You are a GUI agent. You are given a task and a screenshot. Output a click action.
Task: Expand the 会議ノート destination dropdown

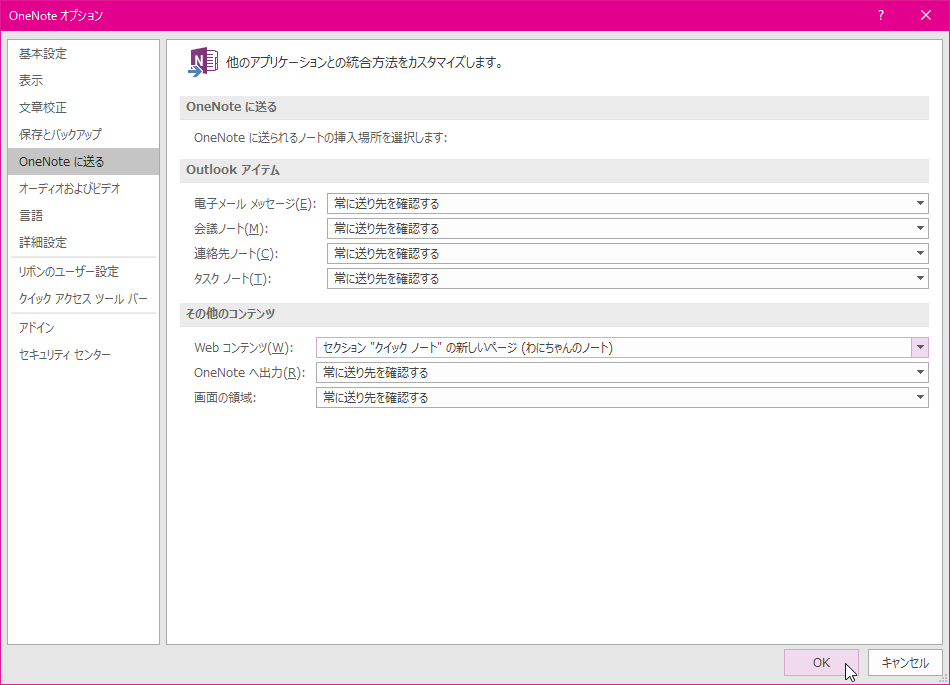628,228
